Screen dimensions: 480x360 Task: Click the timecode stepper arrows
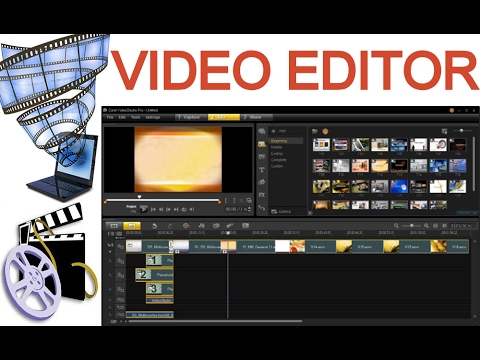249,209
